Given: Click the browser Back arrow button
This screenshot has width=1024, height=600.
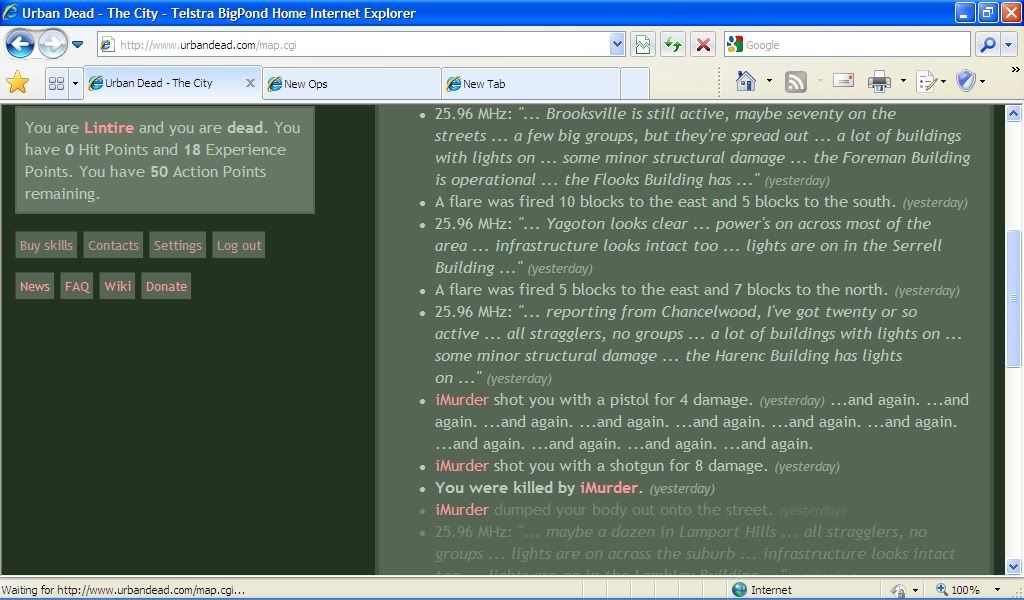Looking at the screenshot, I should point(20,44).
